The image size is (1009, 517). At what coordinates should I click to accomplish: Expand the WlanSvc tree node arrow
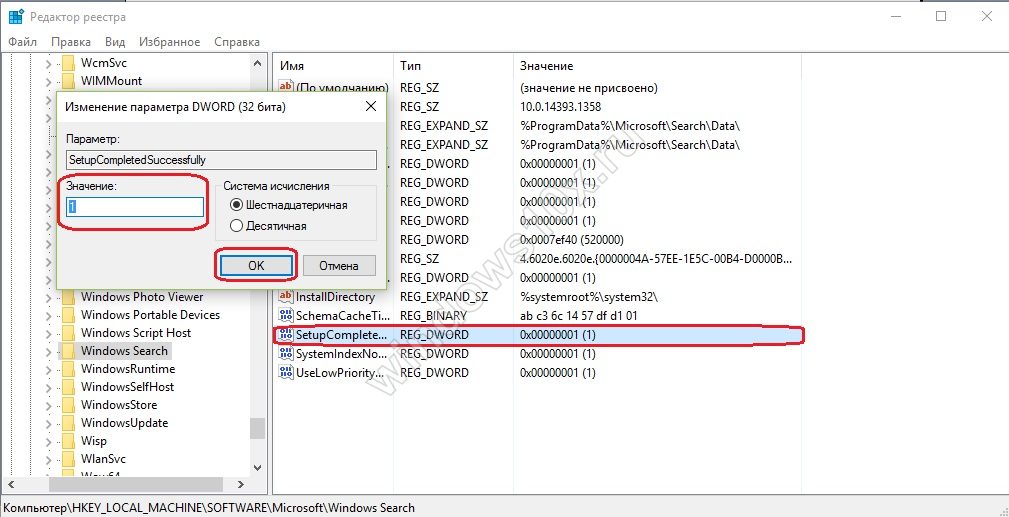point(47,459)
